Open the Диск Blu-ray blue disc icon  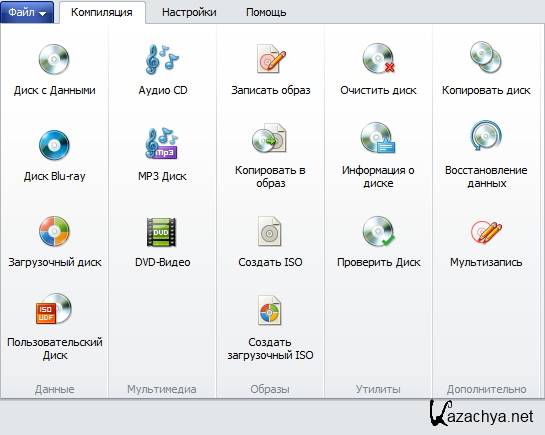(54, 145)
